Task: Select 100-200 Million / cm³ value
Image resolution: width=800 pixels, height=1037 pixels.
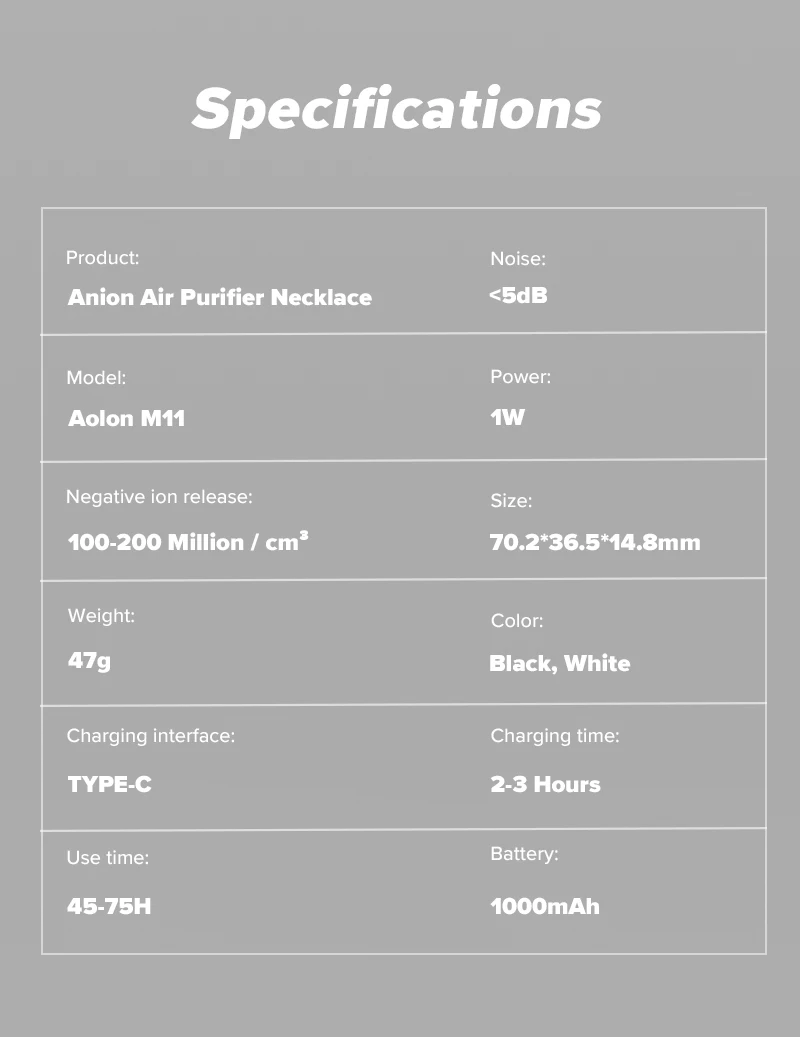Action: [188, 542]
